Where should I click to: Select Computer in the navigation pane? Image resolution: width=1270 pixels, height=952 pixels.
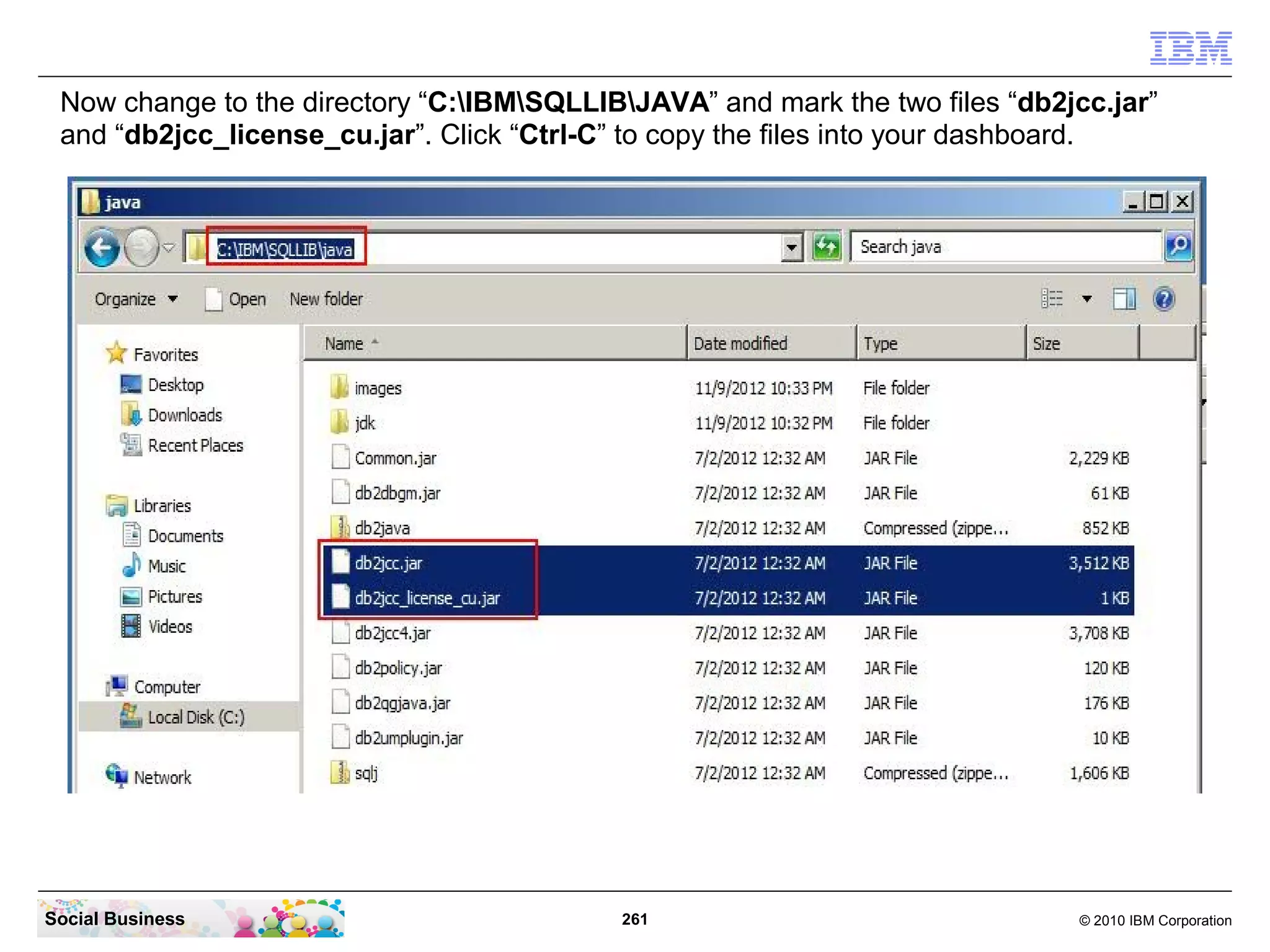153,687
